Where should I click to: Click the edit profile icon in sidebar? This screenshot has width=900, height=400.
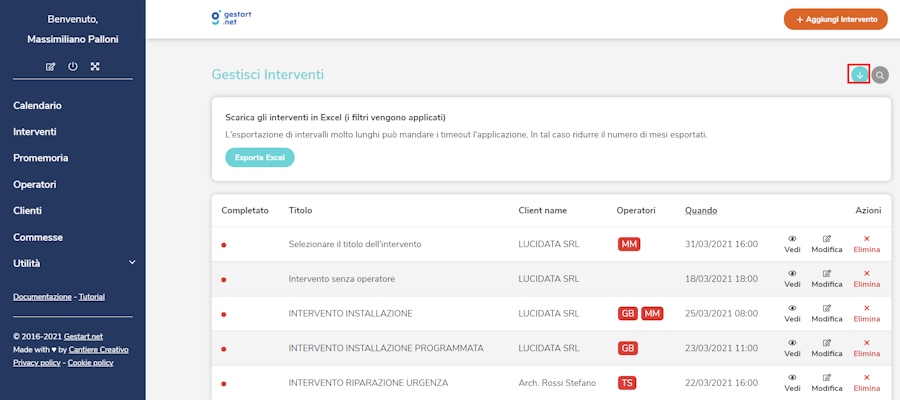(x=51, y=66)
